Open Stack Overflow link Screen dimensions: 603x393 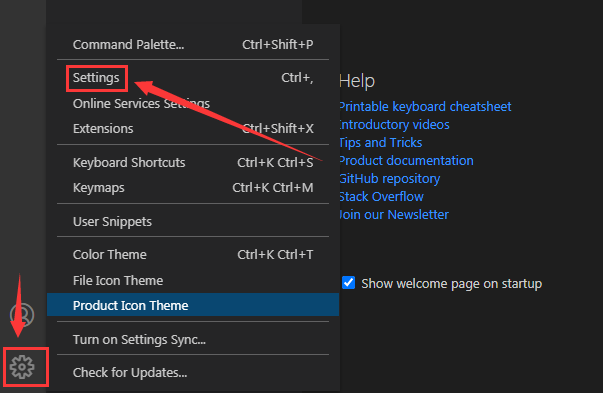381,197
